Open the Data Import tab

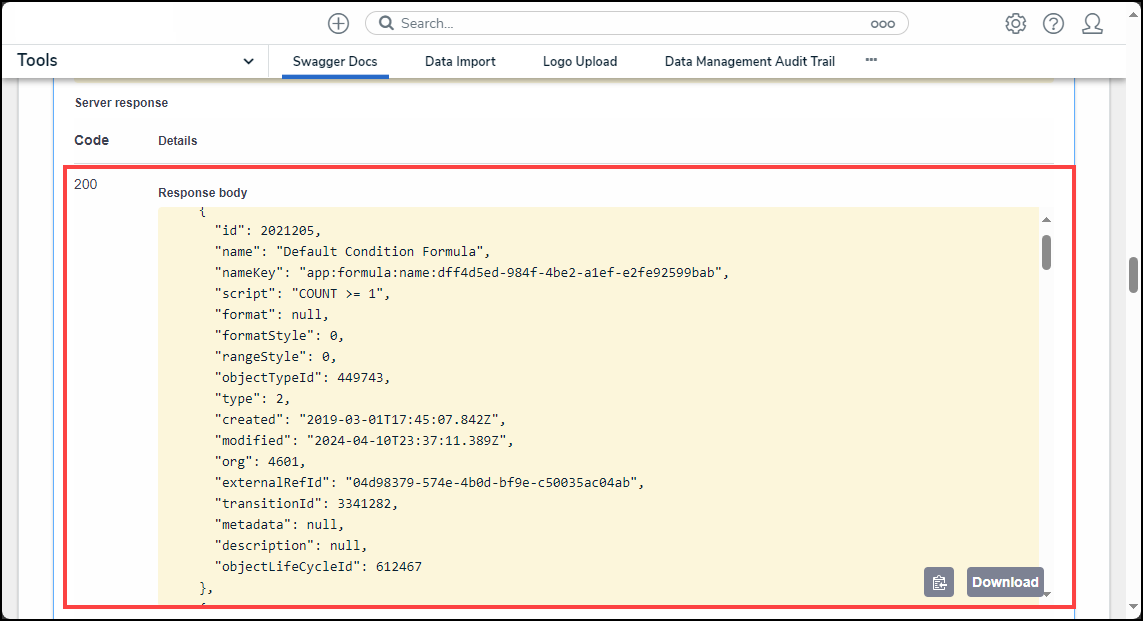coord(460,62)
